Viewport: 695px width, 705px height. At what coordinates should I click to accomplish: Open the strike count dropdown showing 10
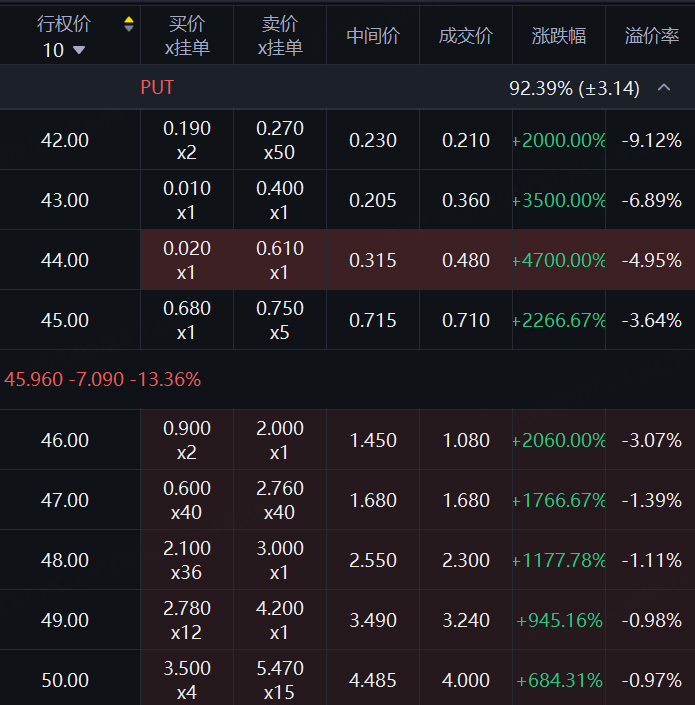pos(64,49)
